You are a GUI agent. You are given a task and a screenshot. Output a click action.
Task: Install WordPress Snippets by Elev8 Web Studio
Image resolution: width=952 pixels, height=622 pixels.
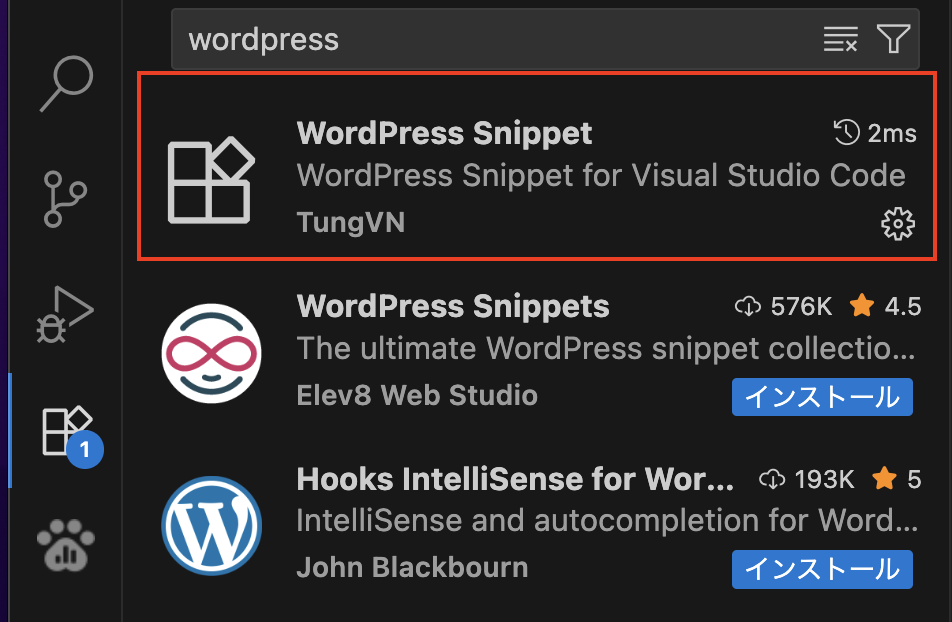(822, 397)
